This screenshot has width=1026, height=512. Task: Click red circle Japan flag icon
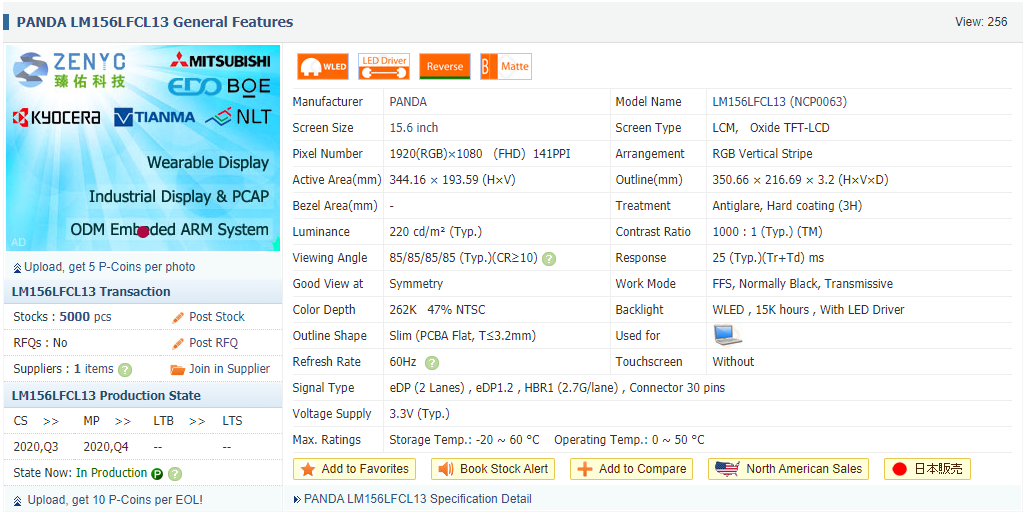(900, 469)
